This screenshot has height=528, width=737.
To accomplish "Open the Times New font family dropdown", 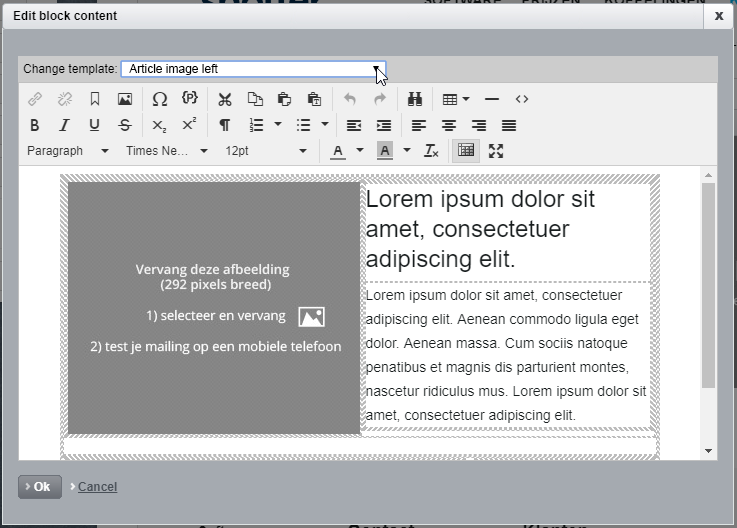I will click(166, 151).
